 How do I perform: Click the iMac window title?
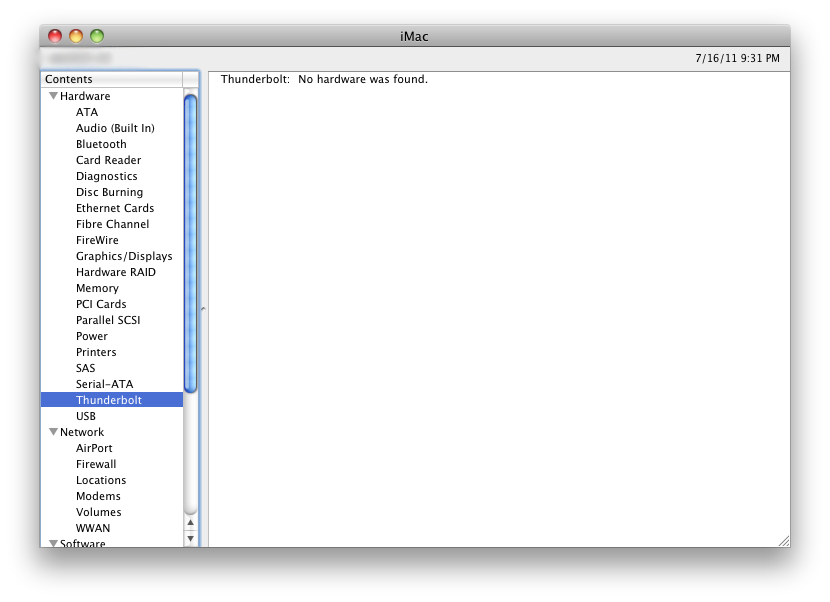[414, 37]
